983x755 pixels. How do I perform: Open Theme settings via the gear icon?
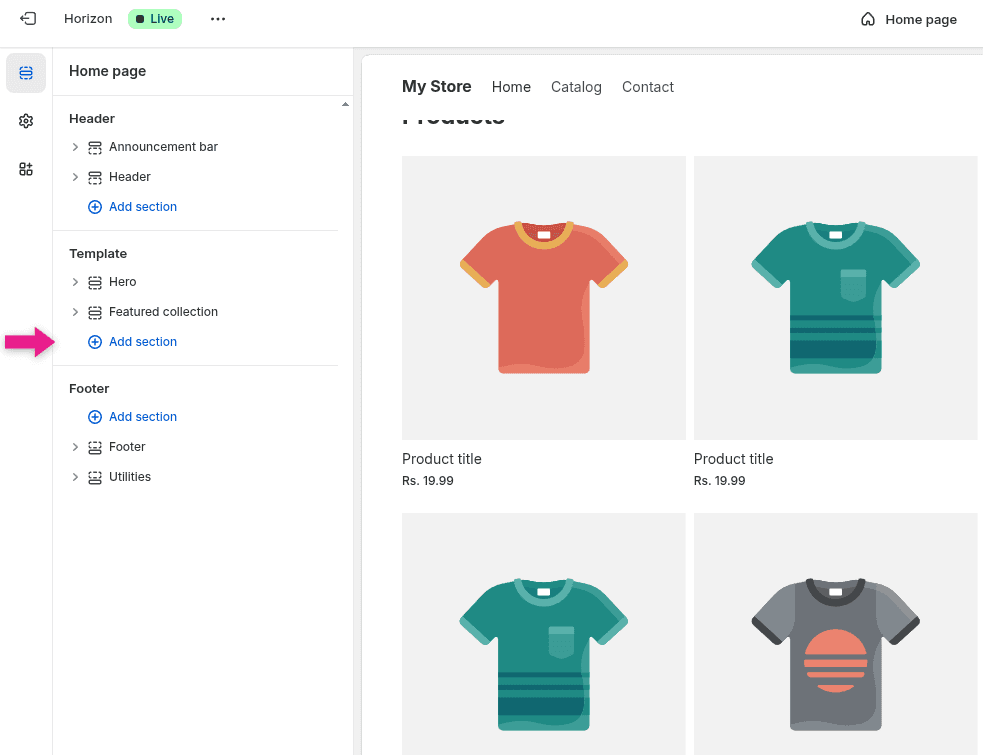(25, 120)
